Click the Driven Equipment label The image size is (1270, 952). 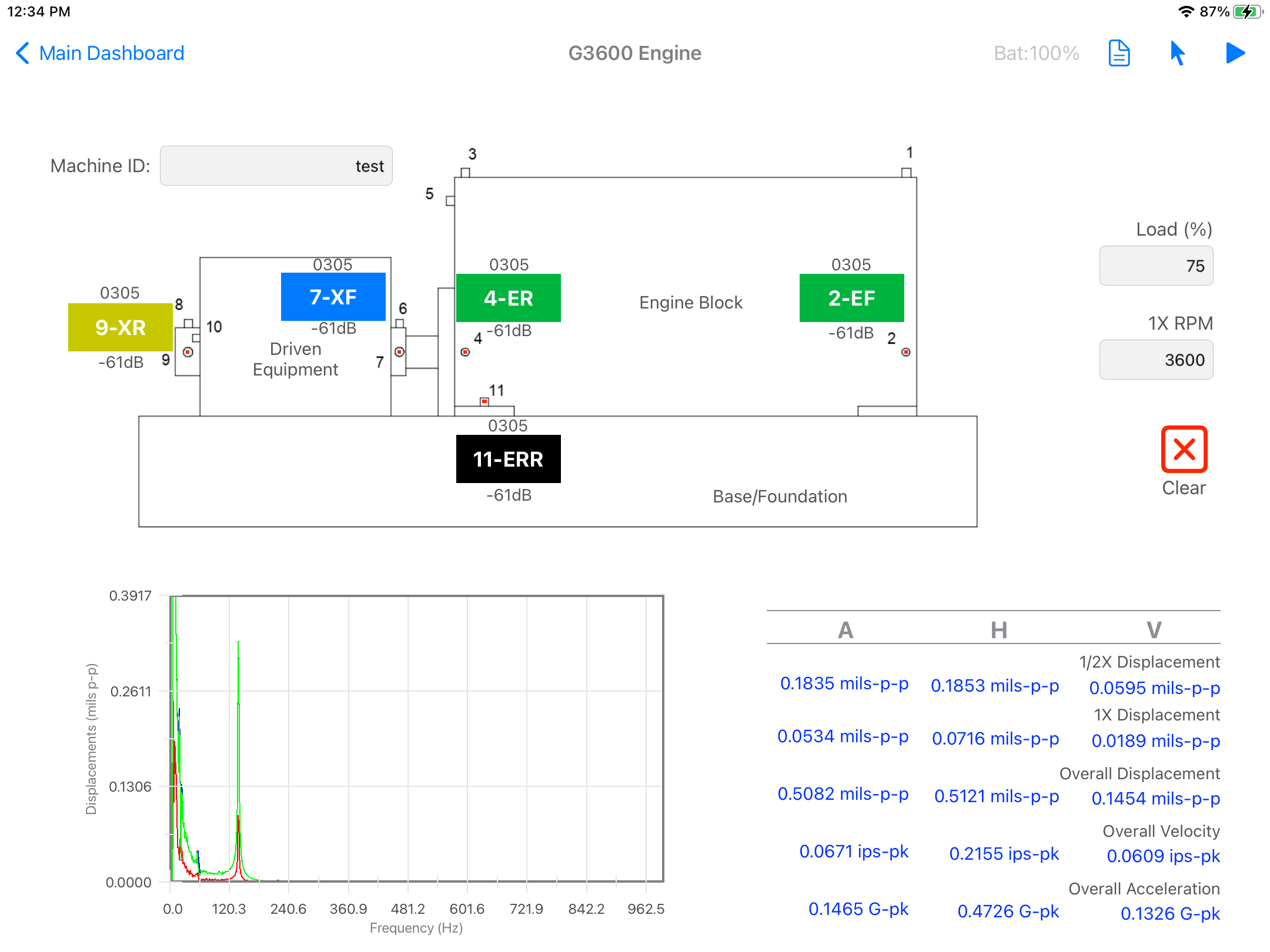point(296,359)
